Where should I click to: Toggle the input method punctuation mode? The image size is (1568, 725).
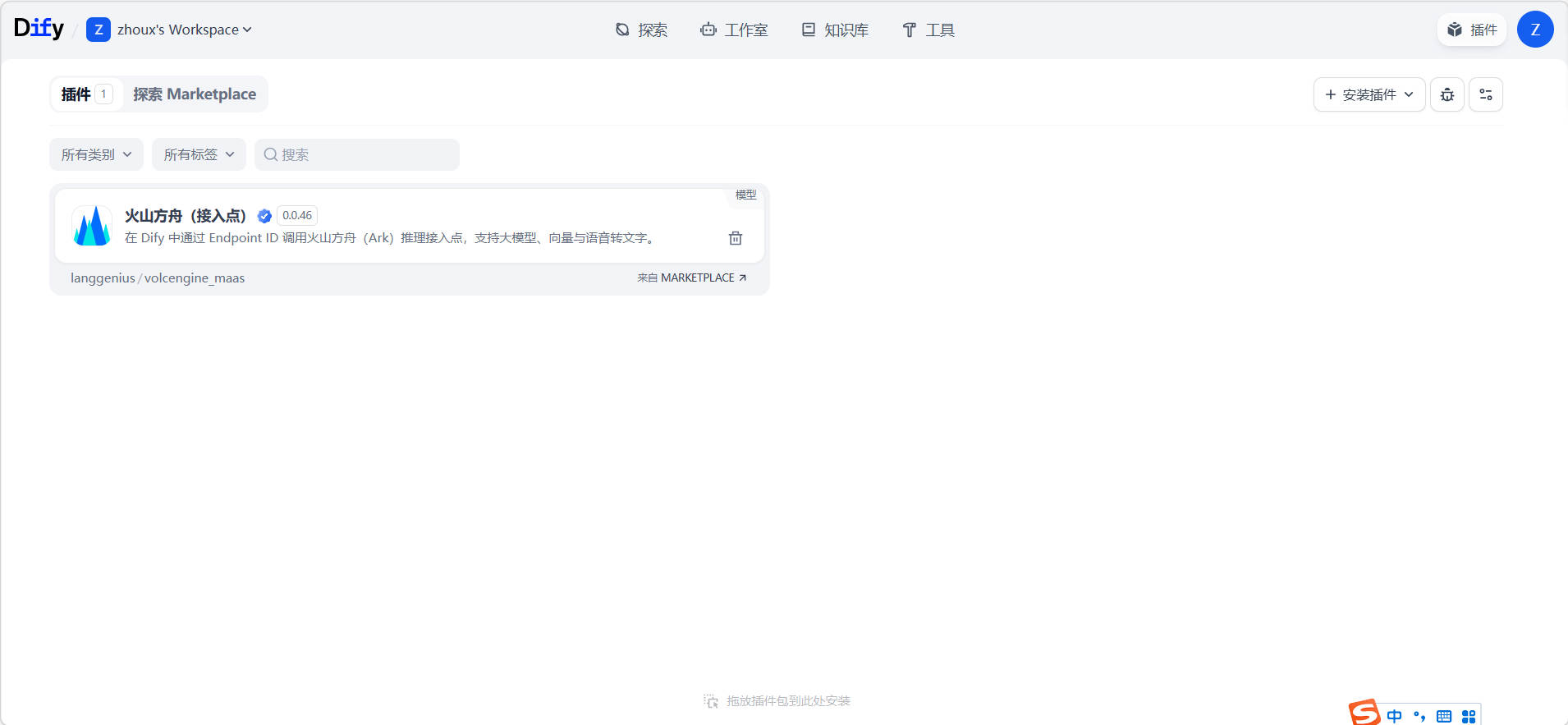tap(1419, 716)
